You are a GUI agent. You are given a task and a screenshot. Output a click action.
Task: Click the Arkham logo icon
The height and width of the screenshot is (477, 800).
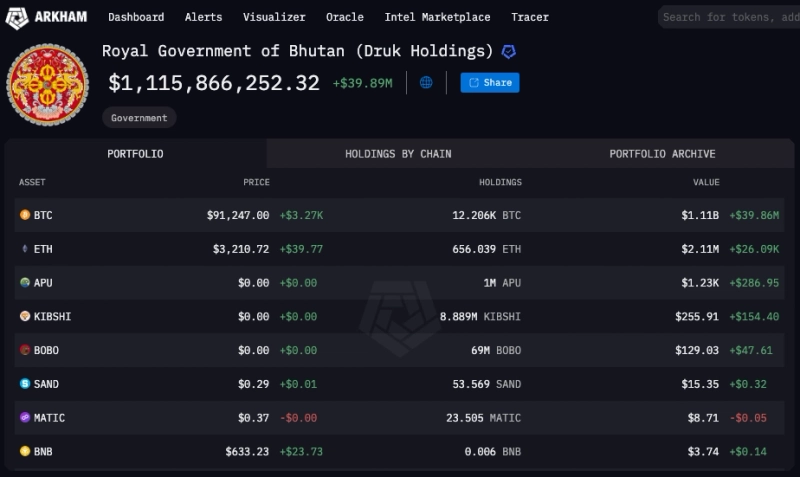[17, 17]
